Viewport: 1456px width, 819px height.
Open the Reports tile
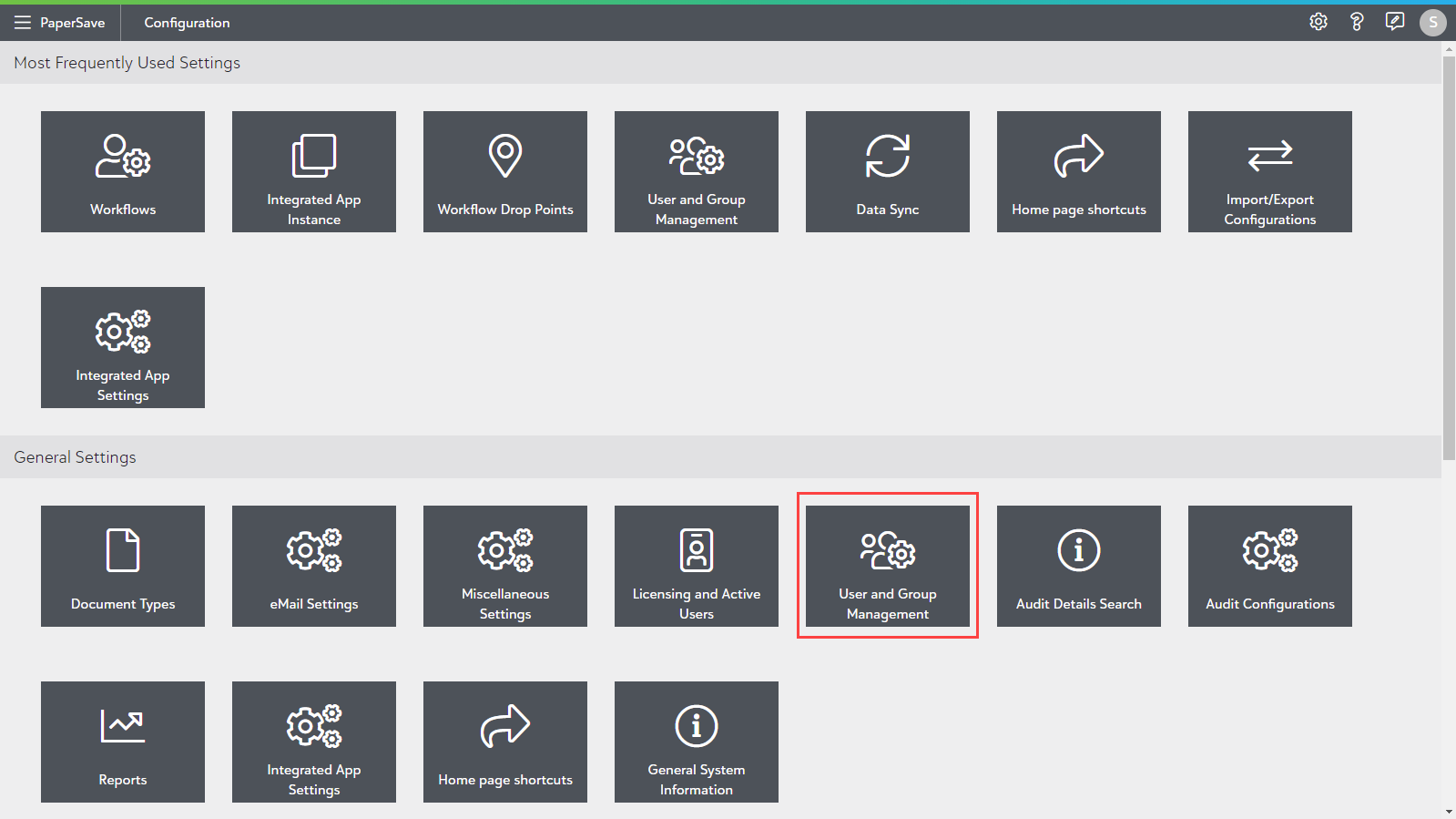pos(123,742)
